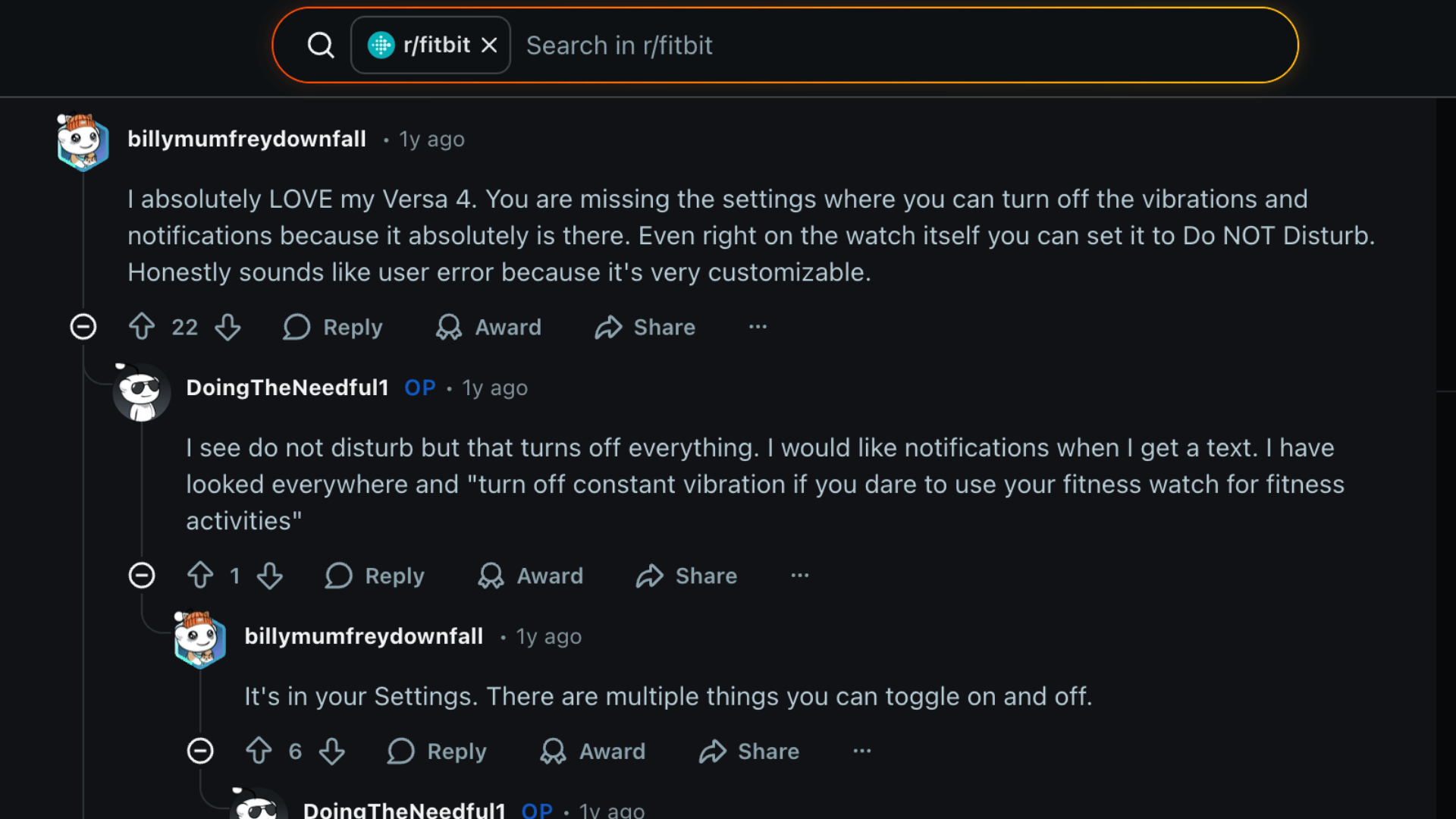
Task: Click the search magnifier icon
Action: pos(321,45)
